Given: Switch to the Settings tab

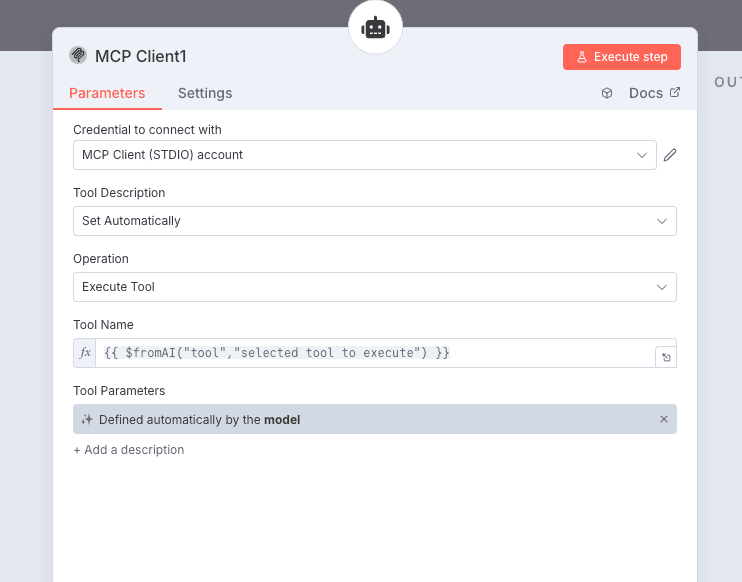Looking at the screenshot, I should pos(205,93).
